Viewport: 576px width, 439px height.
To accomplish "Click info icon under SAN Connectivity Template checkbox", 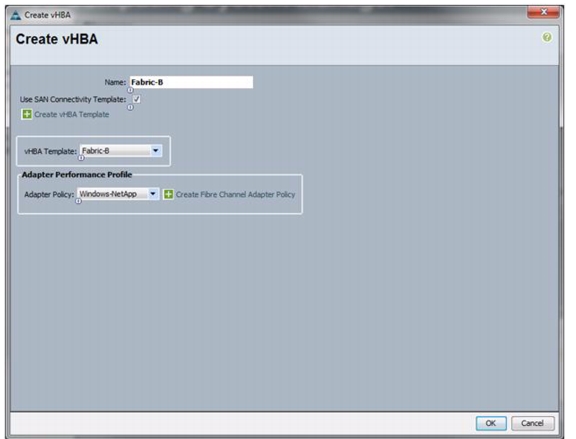I will tap(130, 107).
